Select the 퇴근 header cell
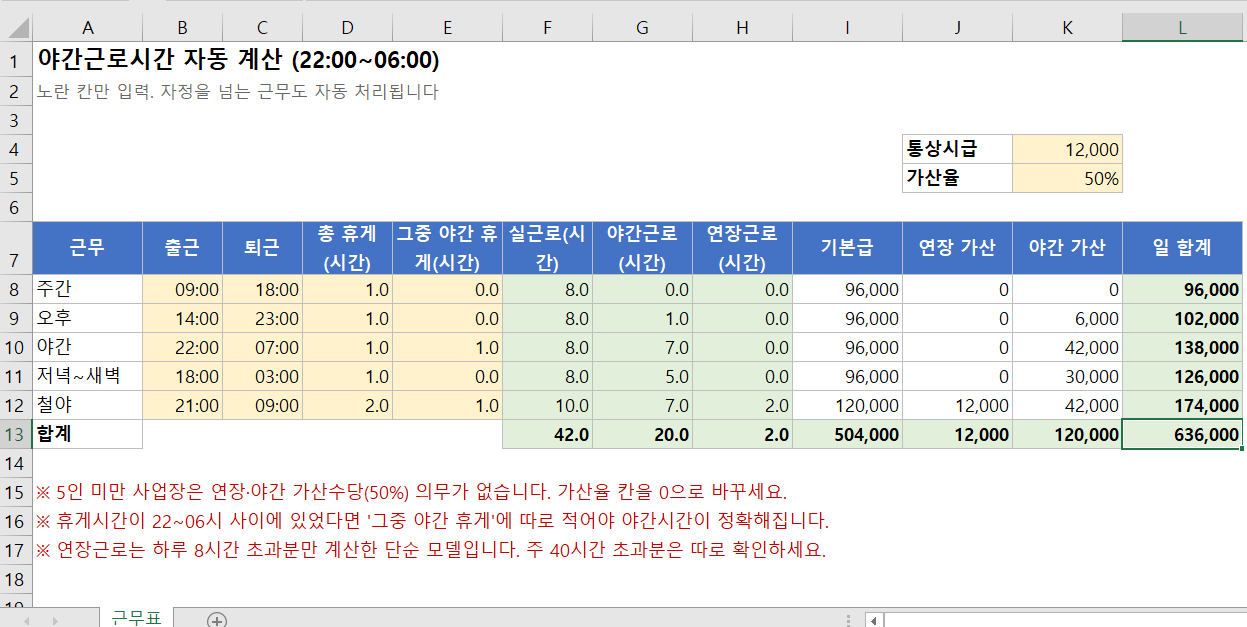1247x627 pixels. coord(263,248)
